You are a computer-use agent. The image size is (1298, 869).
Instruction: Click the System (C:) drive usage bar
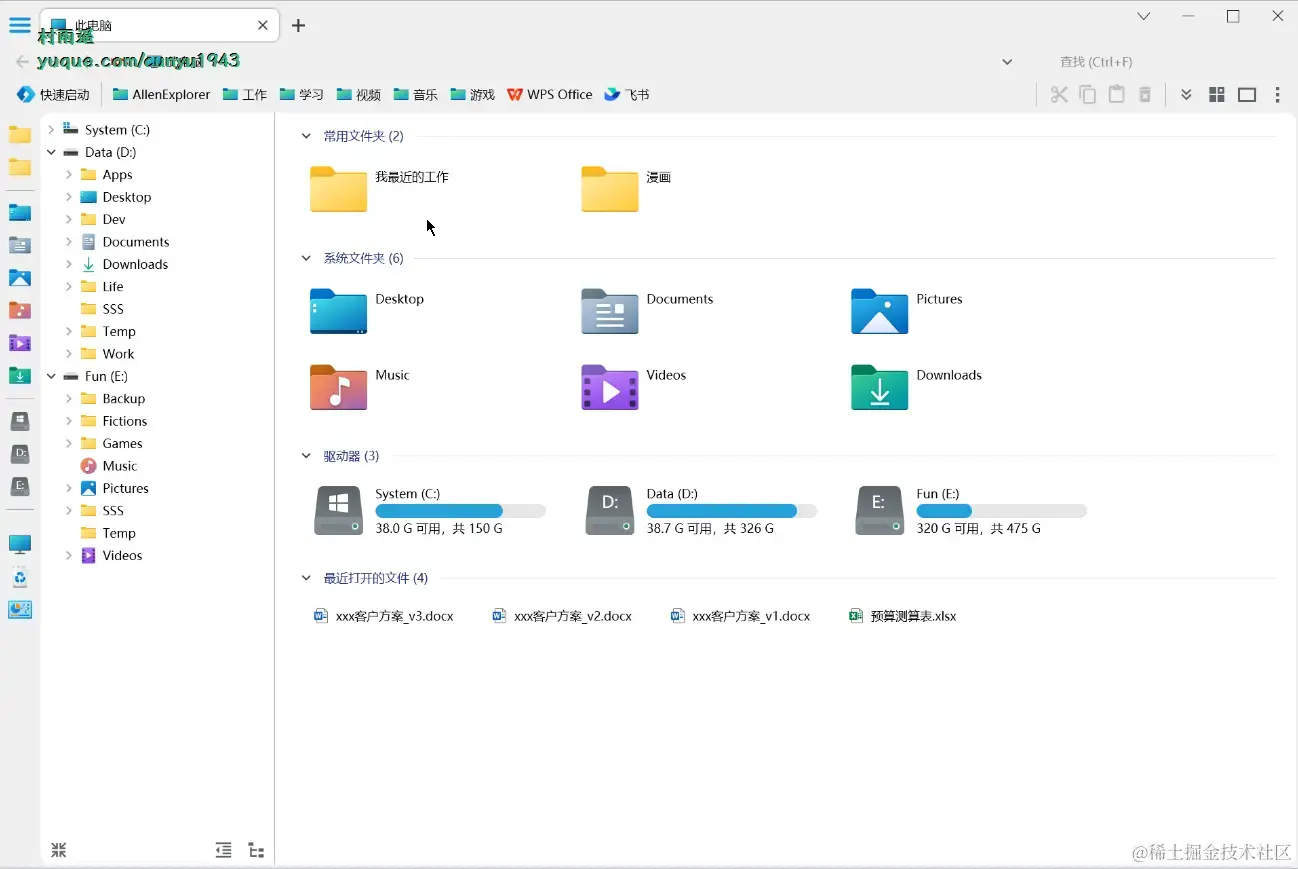pos(461,511)
